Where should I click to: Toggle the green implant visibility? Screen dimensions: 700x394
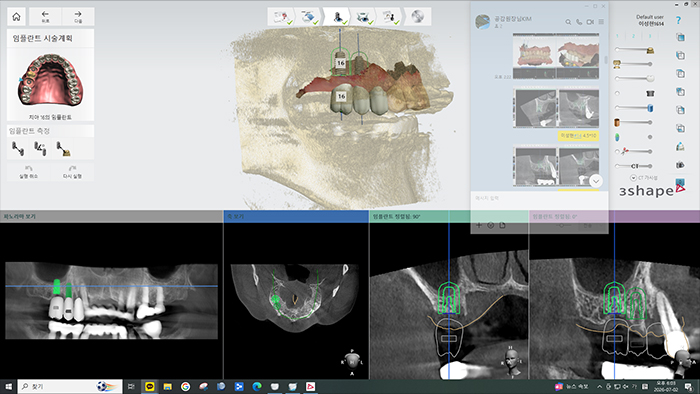click(617, 137)
